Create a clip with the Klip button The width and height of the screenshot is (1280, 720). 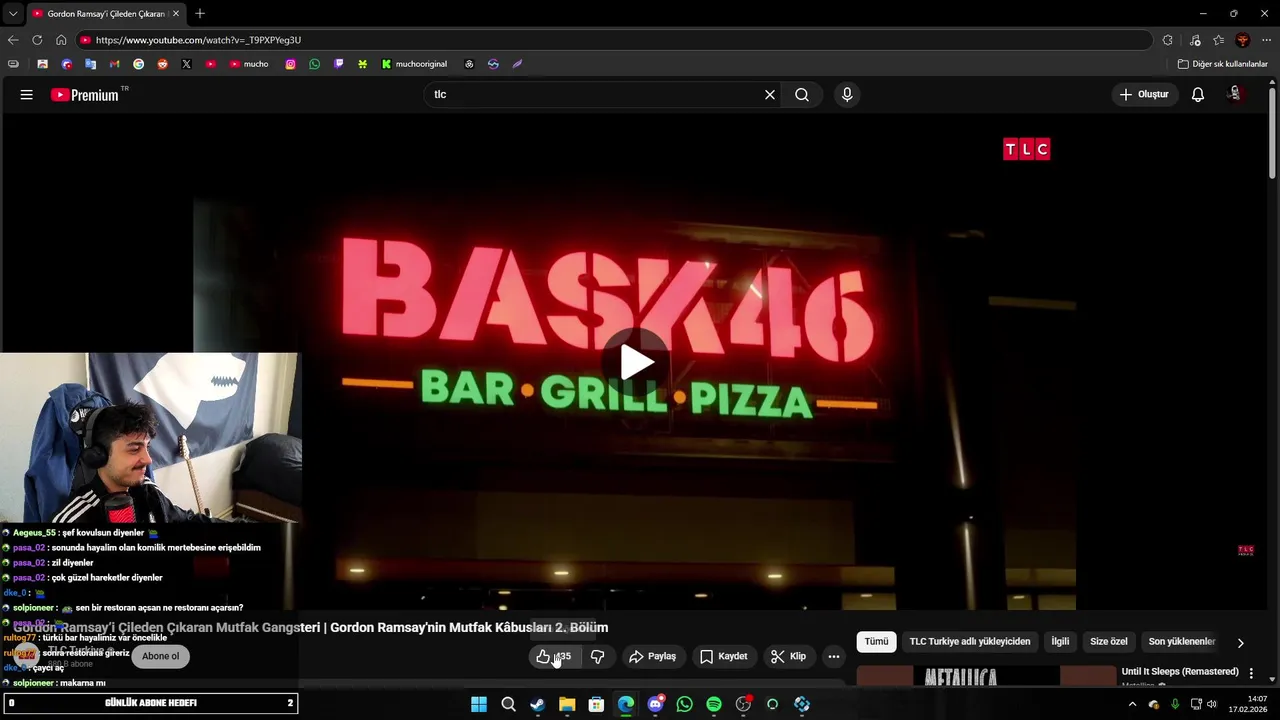(788, 656)
